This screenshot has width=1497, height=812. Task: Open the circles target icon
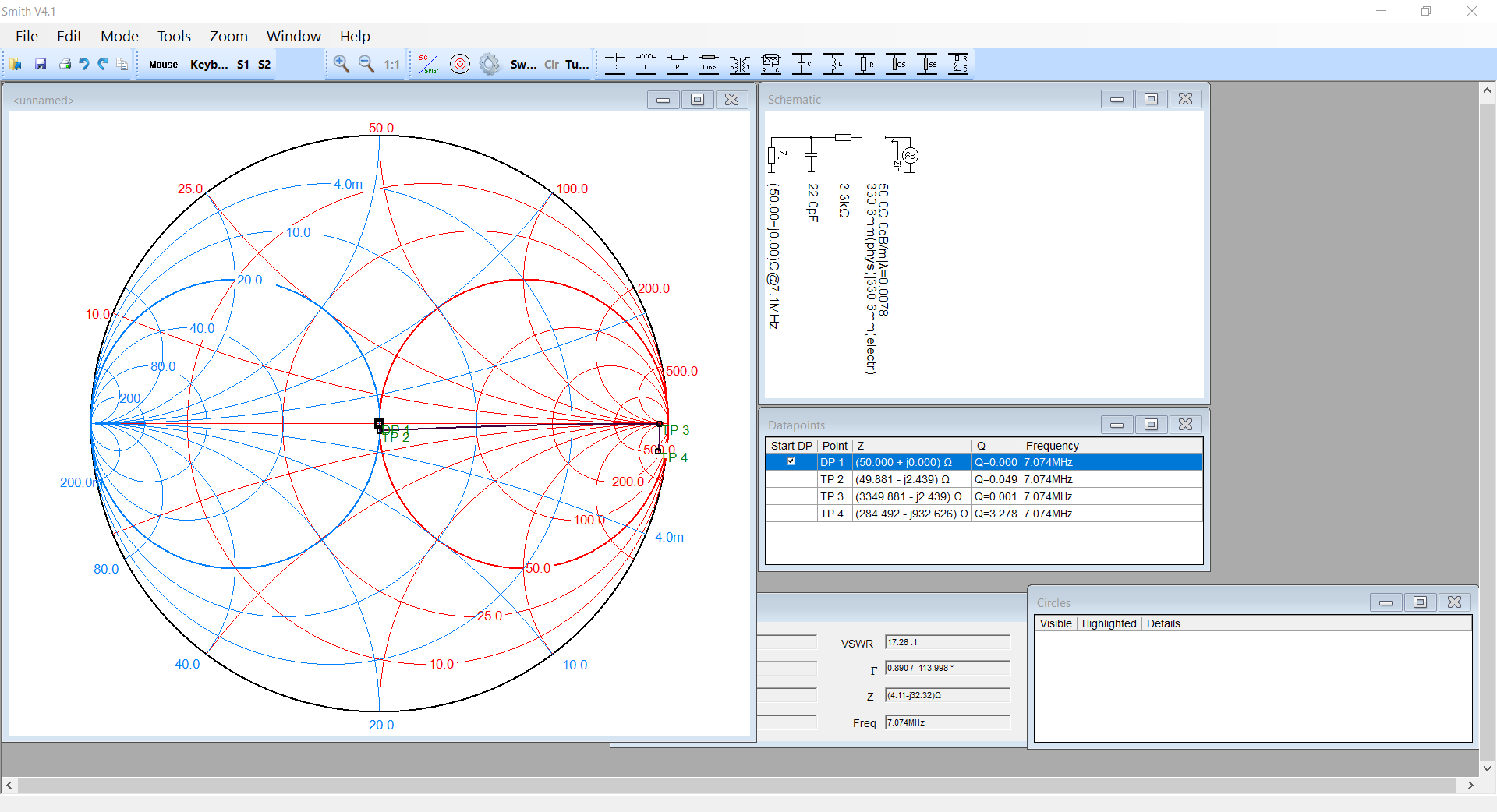pos(460,64)
